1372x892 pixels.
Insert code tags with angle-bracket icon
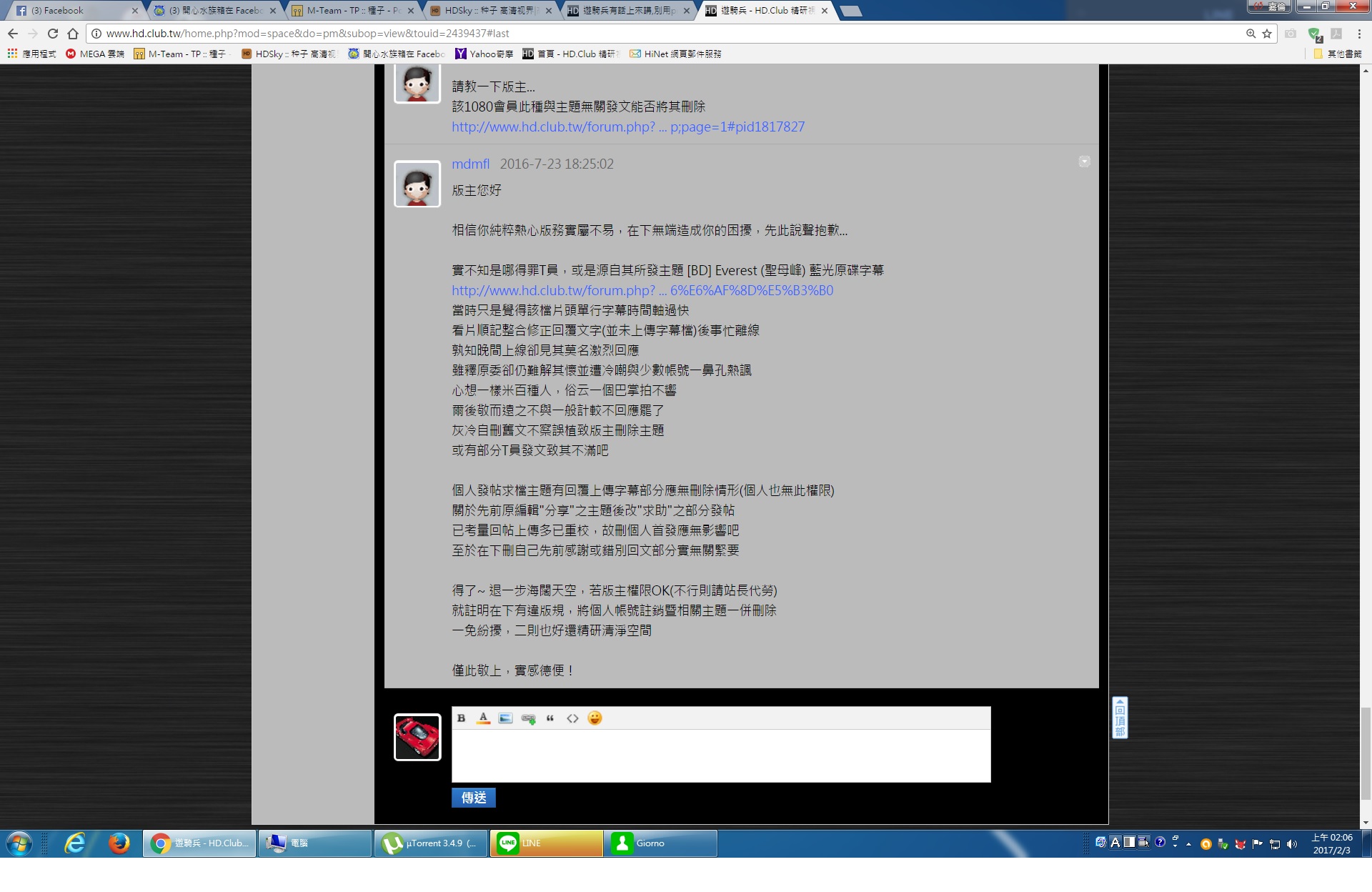572,718
